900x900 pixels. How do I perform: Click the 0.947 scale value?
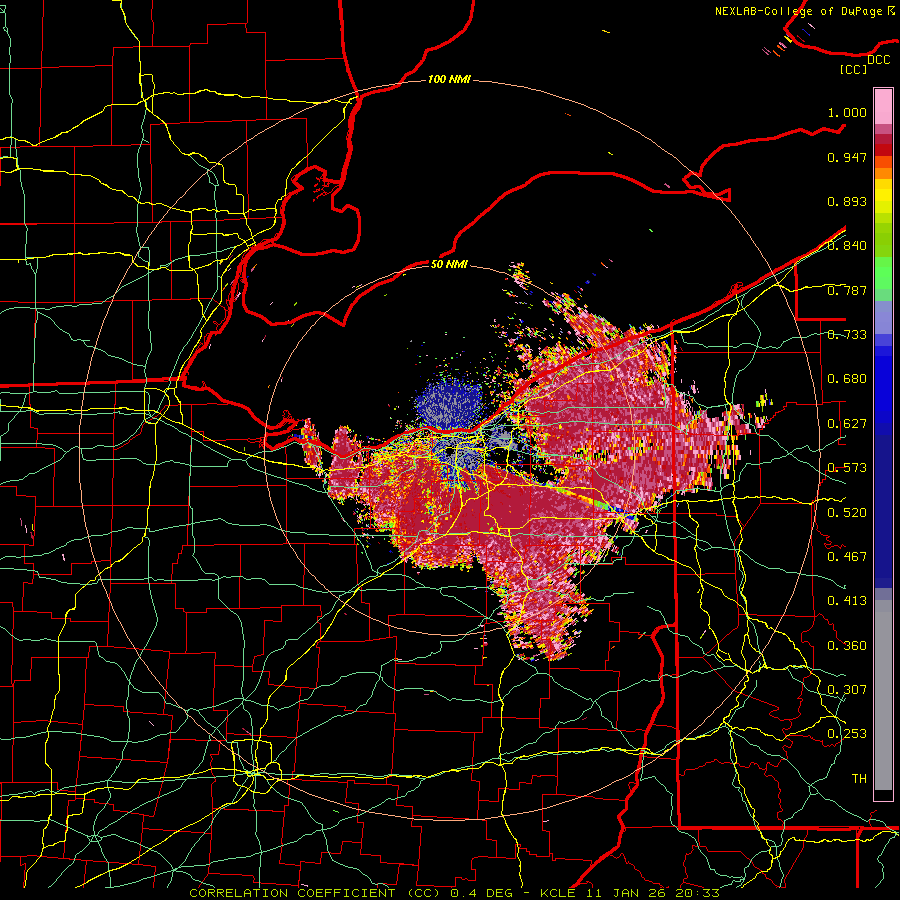847,157
